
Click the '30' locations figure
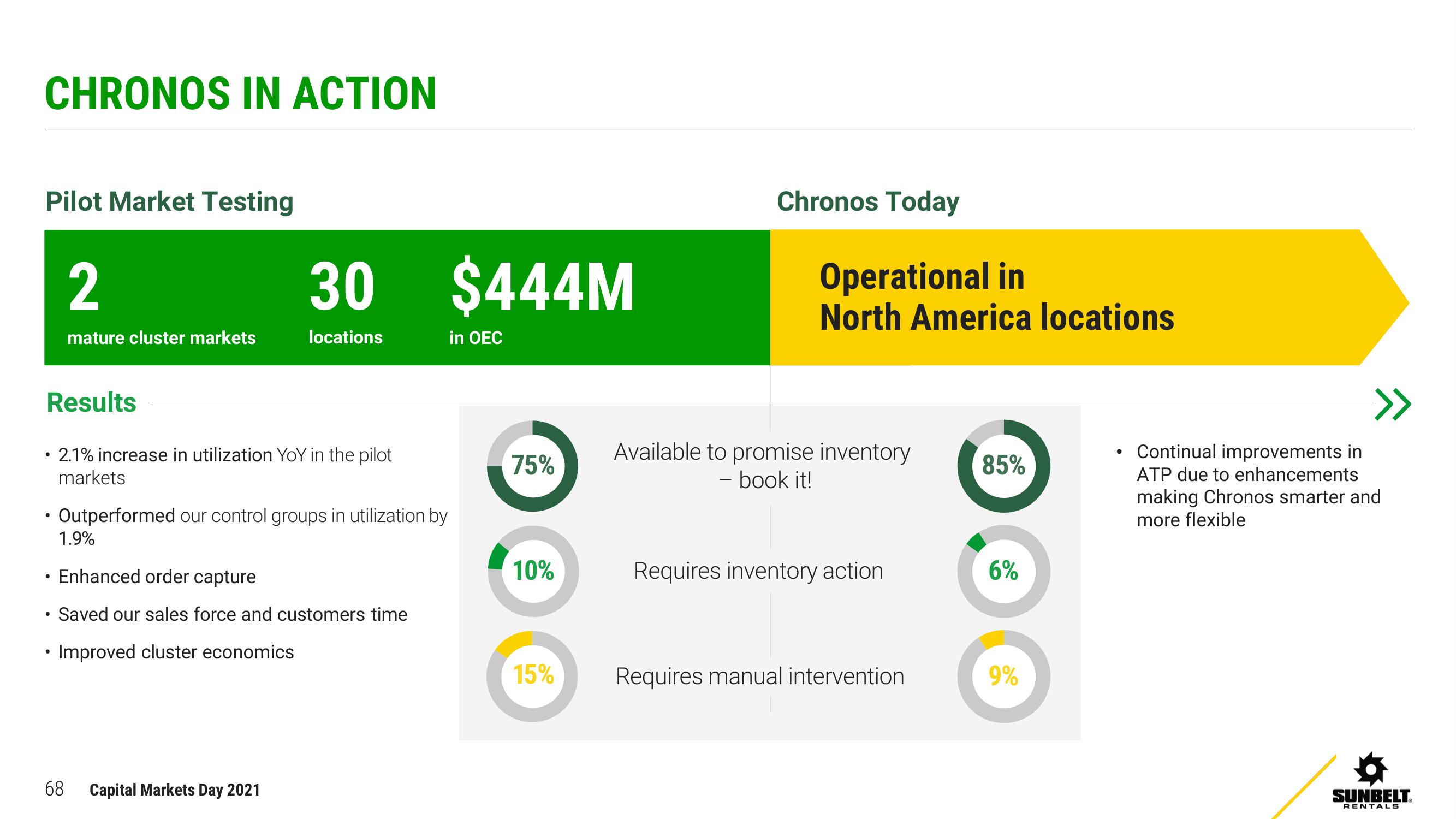(342, 288)
